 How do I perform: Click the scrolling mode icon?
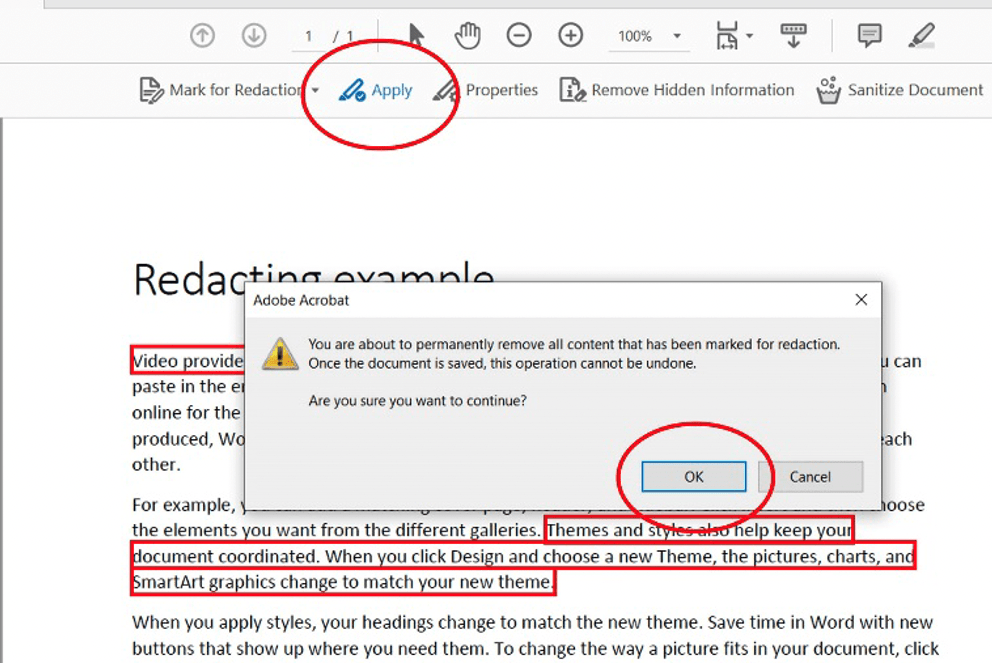[792, 35]
